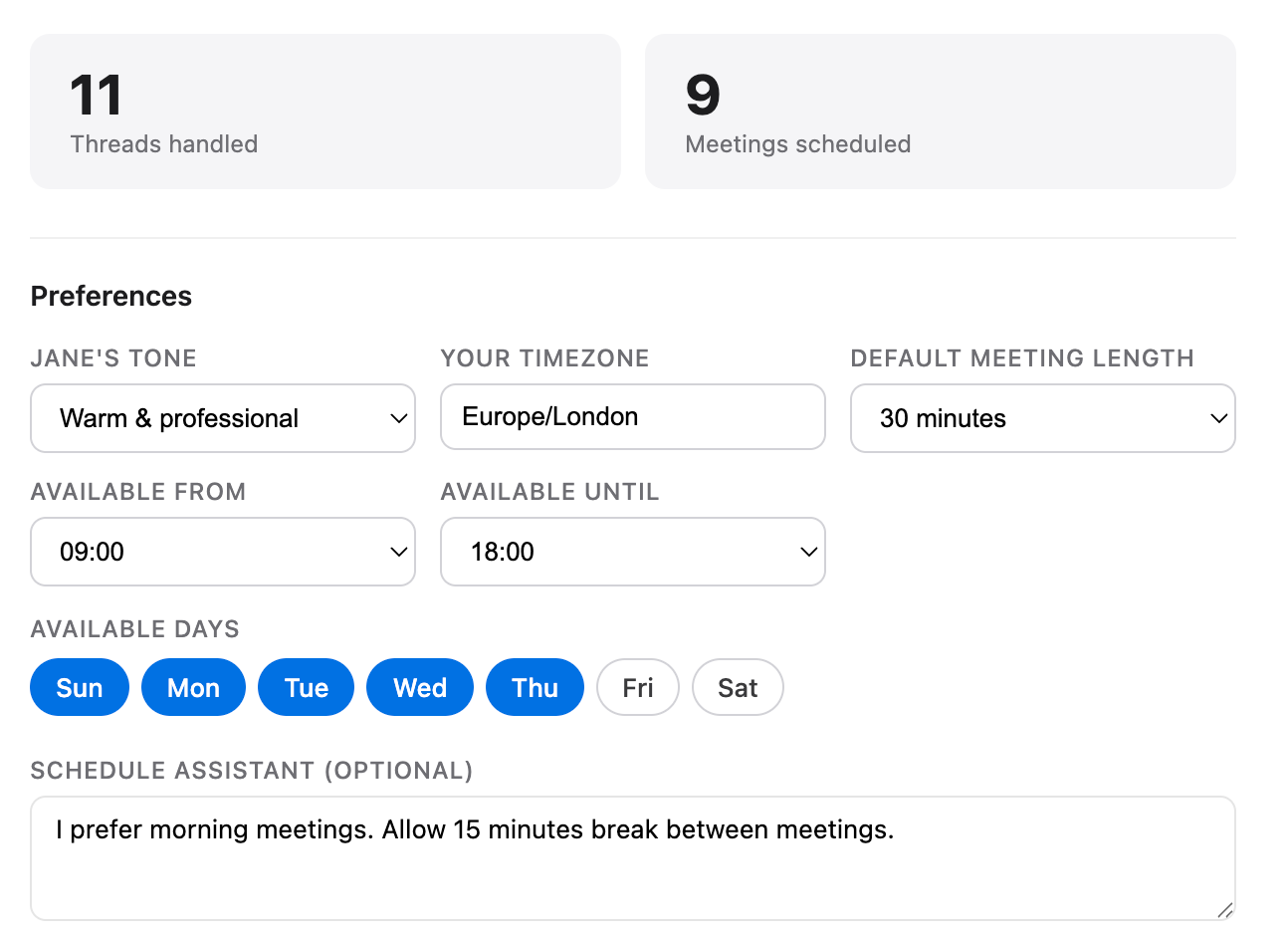Select the Threads handled stat card
This screenshot has width=1288, height=934.
324,111
